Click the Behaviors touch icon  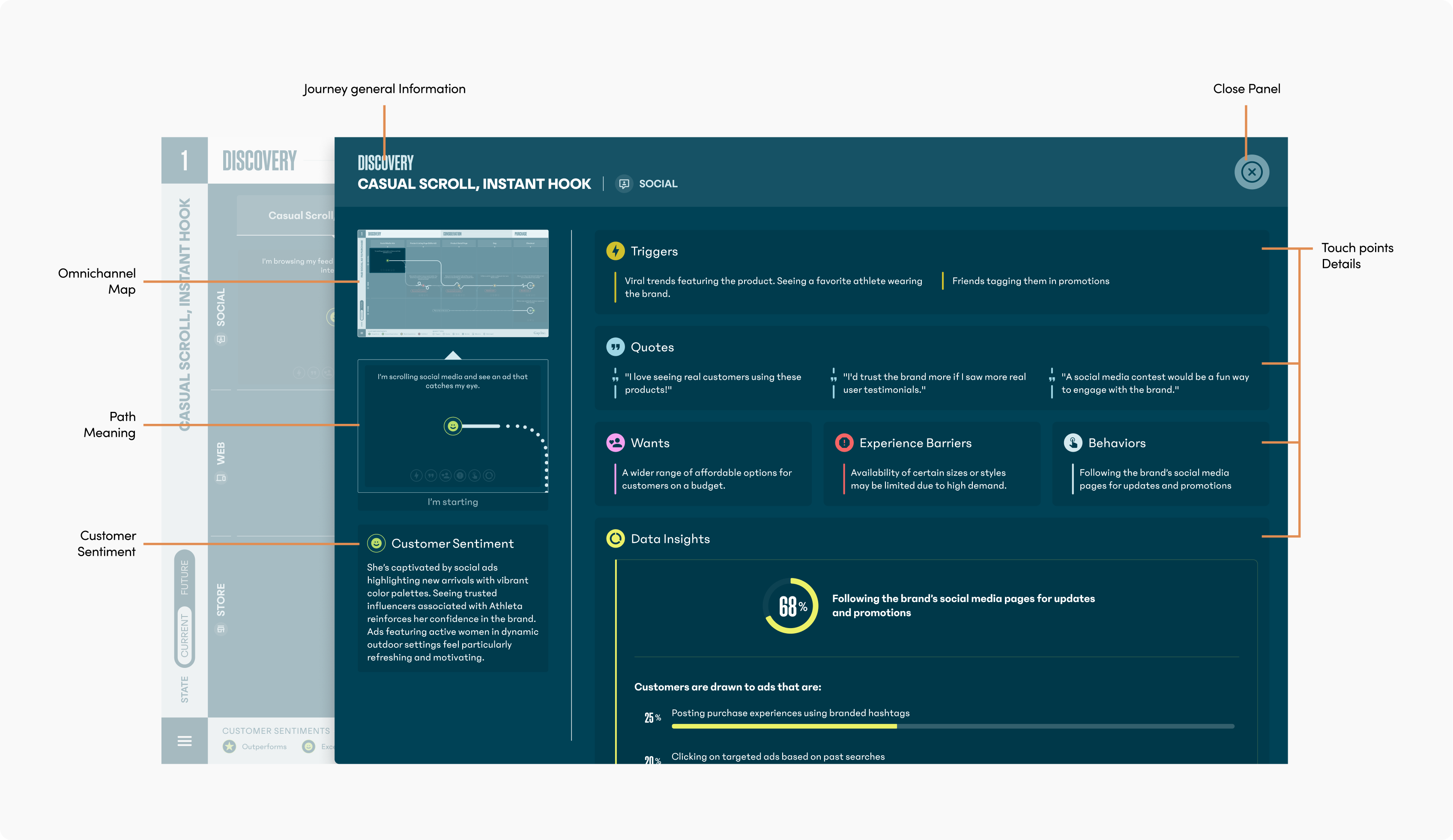(x=1073, y=442)
